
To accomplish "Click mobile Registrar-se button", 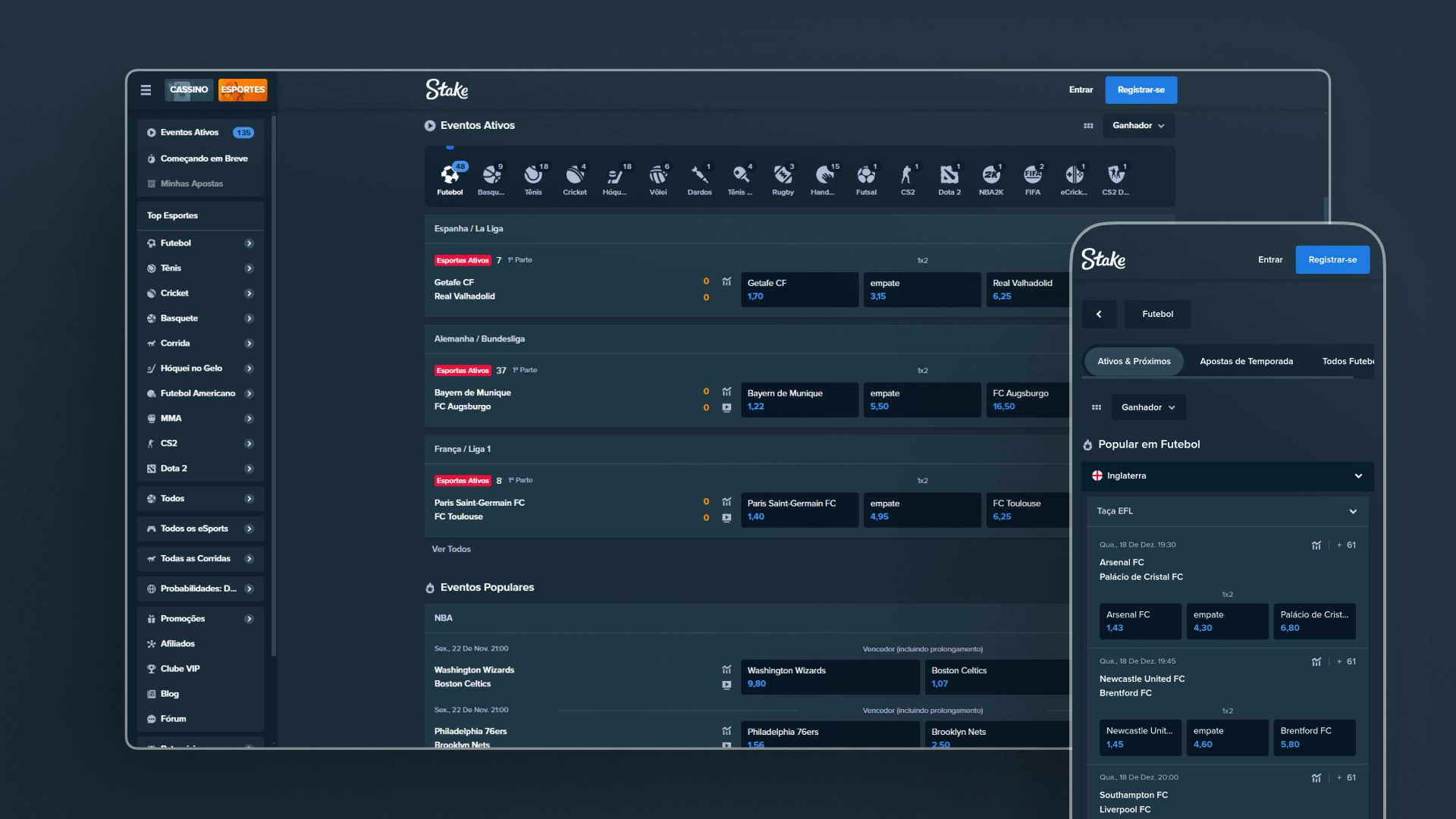I will click(x=1332, y=259).
